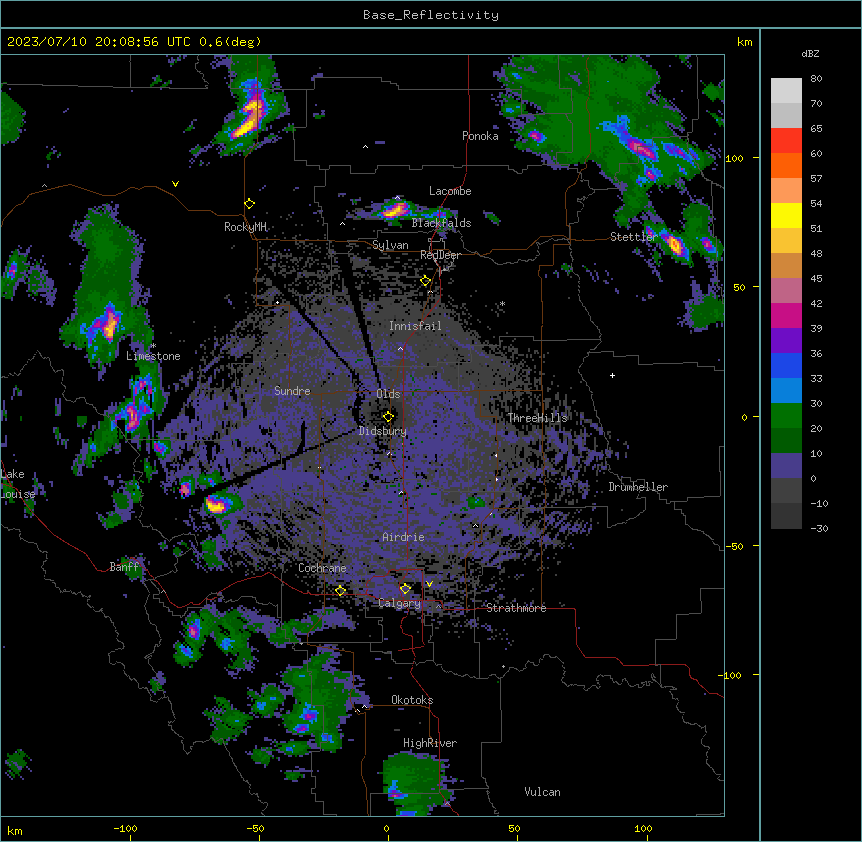
Task: Select the blue 33-36 dBZ legend swatch
Action: 786,365
